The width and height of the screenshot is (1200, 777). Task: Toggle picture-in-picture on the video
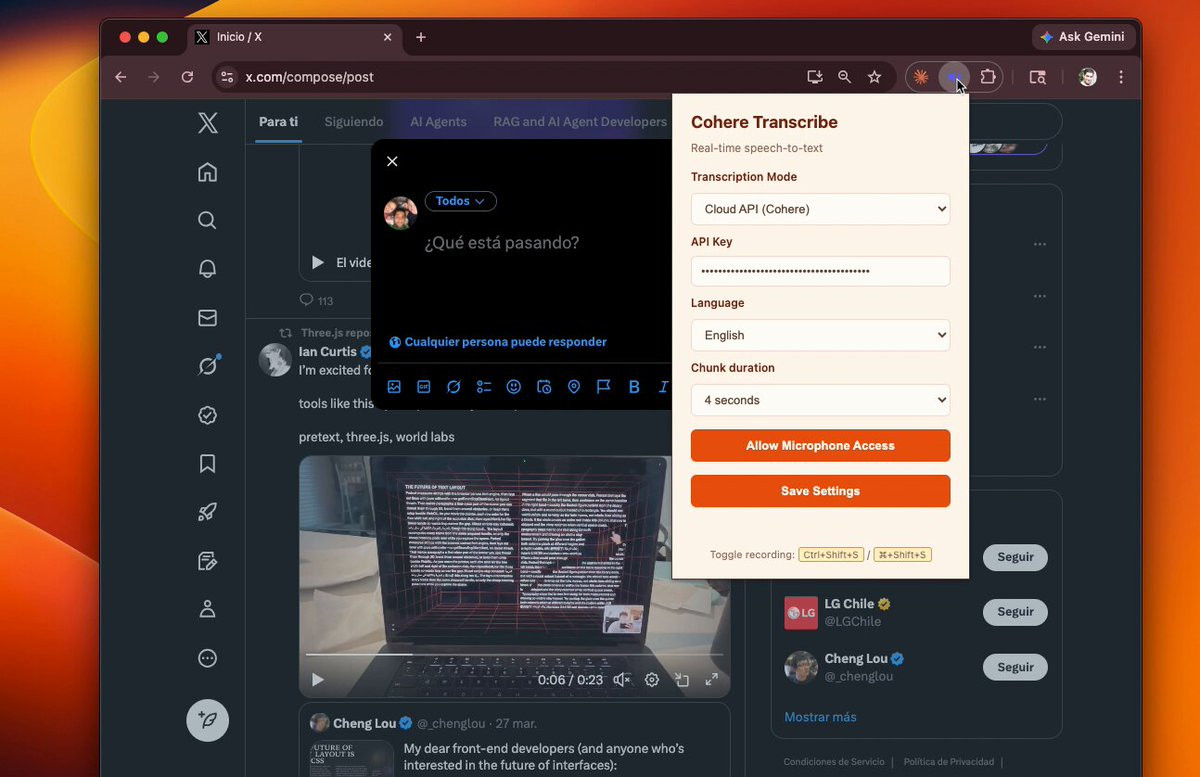(682, 680)
